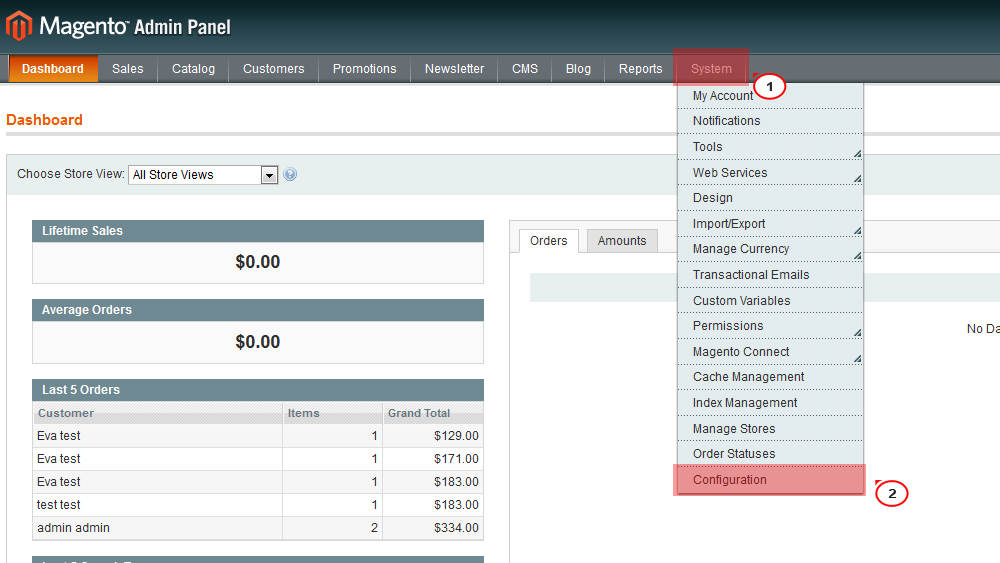Image resolution: width=1000 pixels, height=563 pixels.
Task: Open the Blog menu
Action: (578, 68)
